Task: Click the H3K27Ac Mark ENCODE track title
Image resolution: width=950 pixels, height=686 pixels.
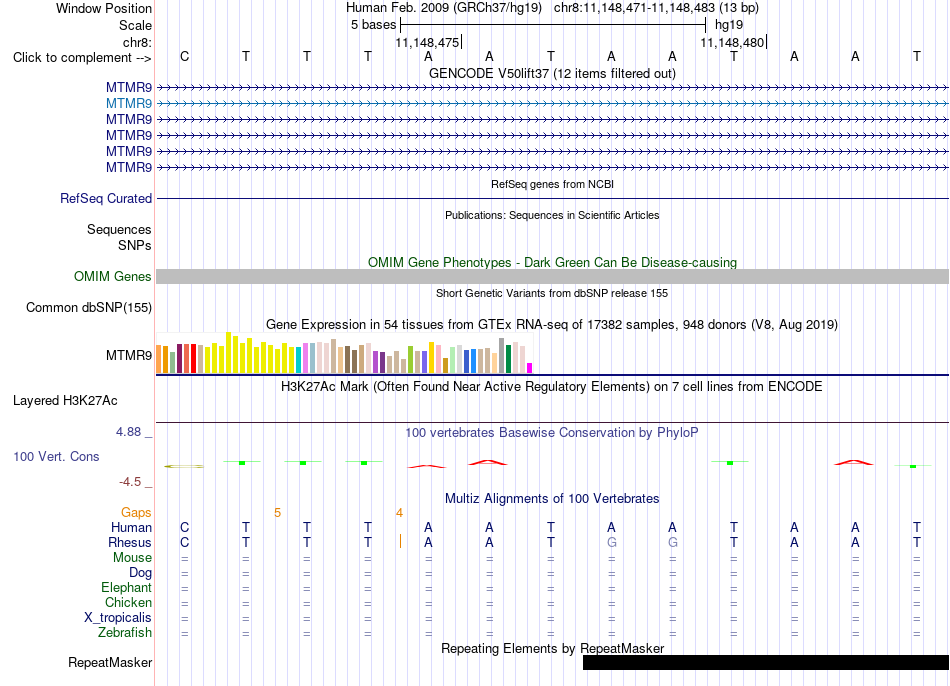Action: tap(552, 387)
